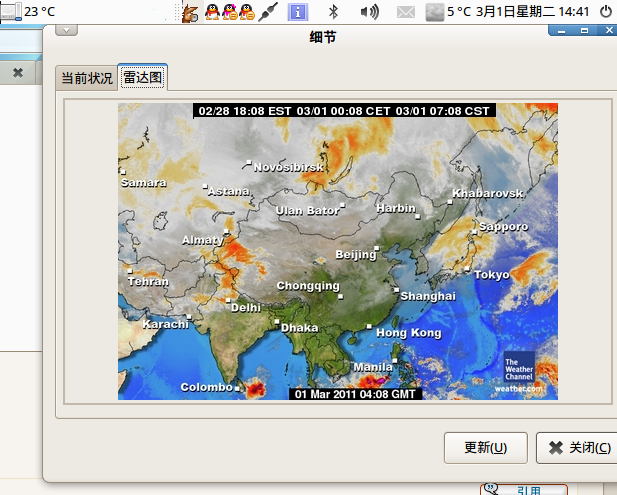Open the 5 °C weather applet
The width and height of the screenshot is (617, 495).
[x=448, y=12]
